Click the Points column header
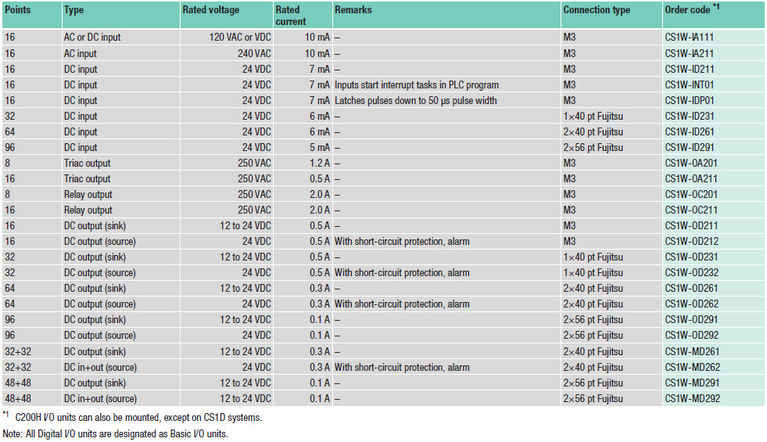Viewport: 767px width, 442px height. coord(19,9)
